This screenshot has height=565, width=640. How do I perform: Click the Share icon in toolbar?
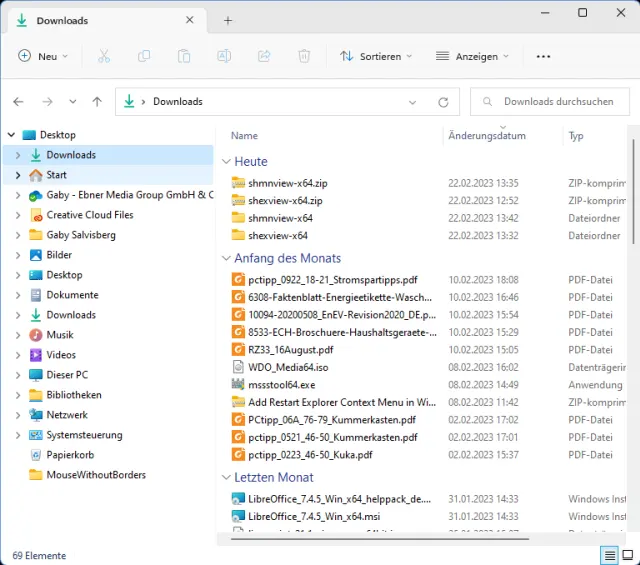coord(264,57)
